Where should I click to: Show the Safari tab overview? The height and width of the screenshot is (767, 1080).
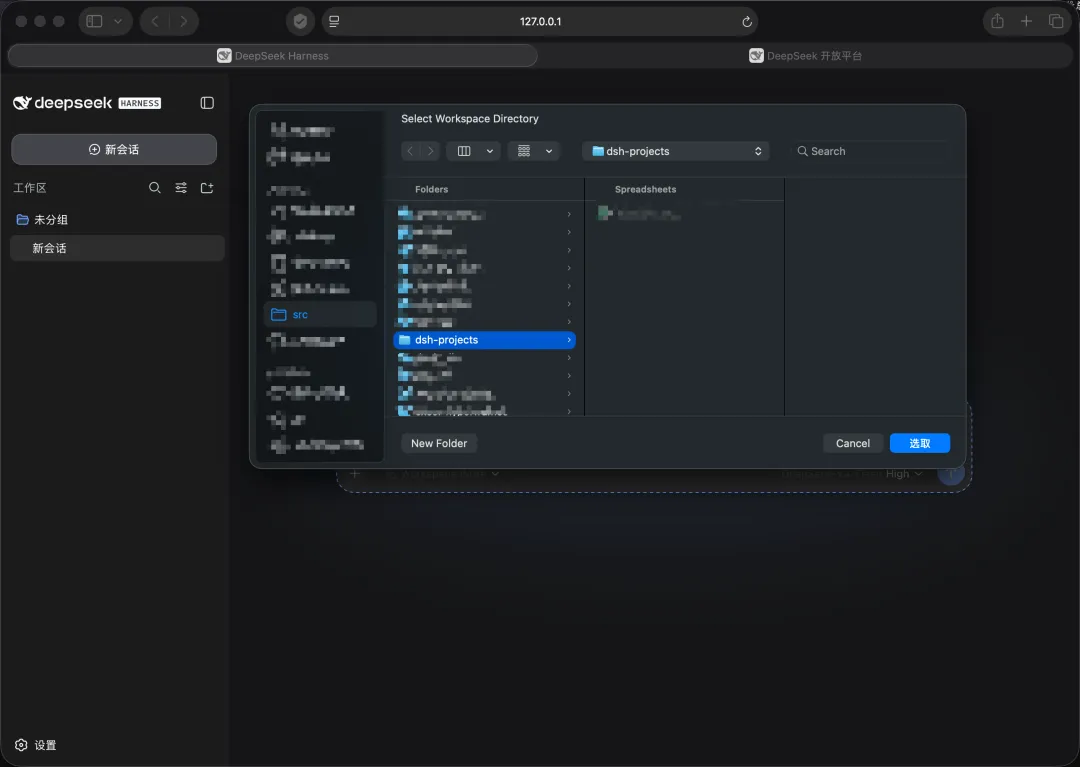click(x=1056, y=21)
